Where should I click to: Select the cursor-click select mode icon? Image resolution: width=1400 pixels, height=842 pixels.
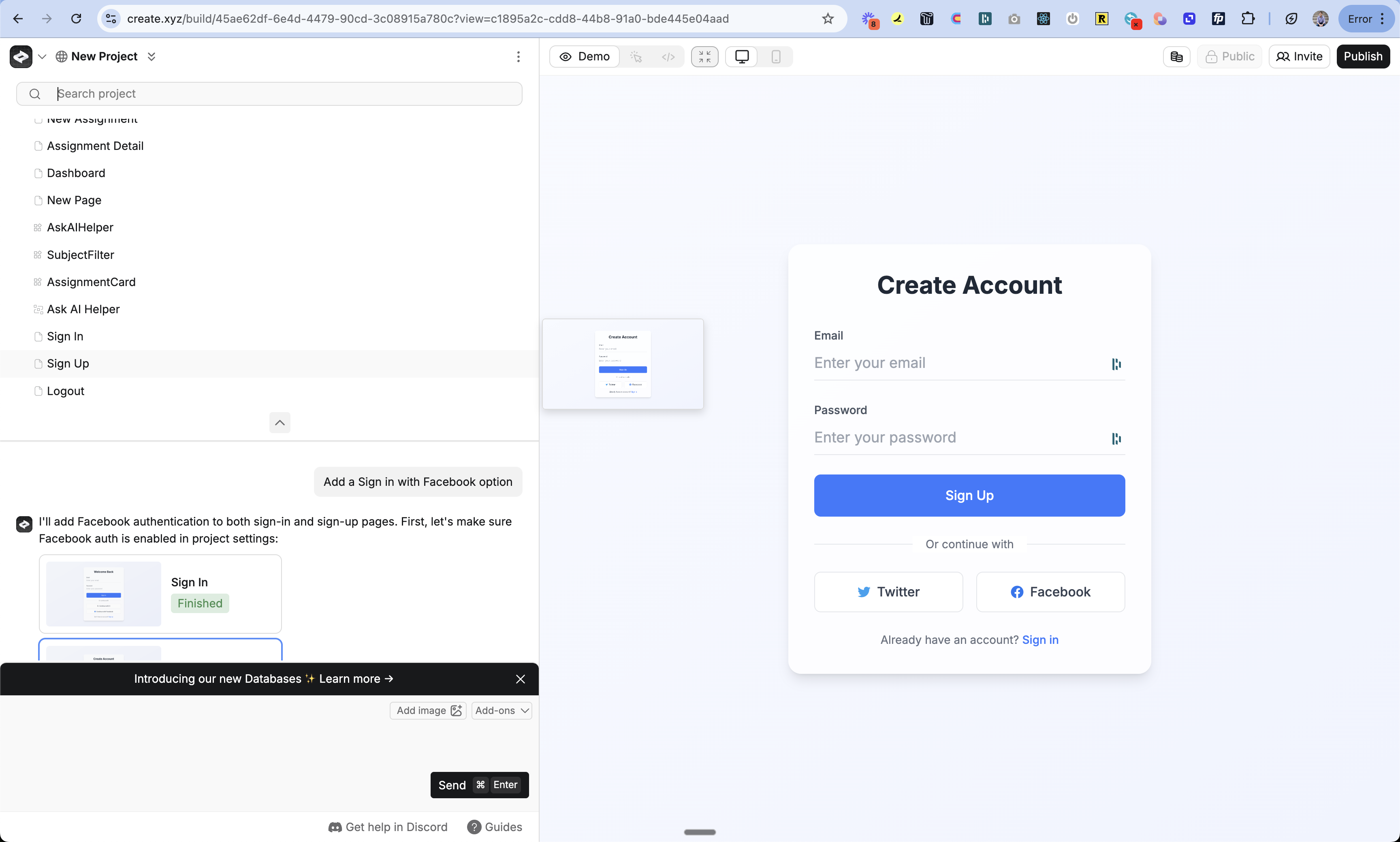636,57
